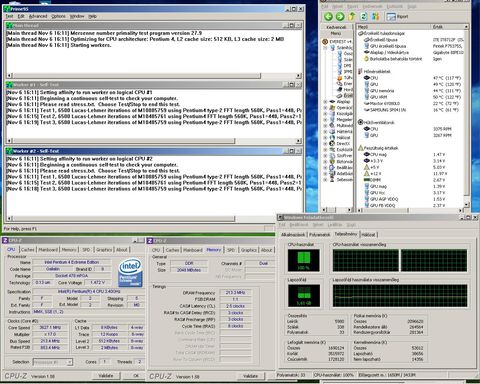Screen dimensions: 480x384
Task: Click the Prime95 title bar icon
Action: click(7, 9)
